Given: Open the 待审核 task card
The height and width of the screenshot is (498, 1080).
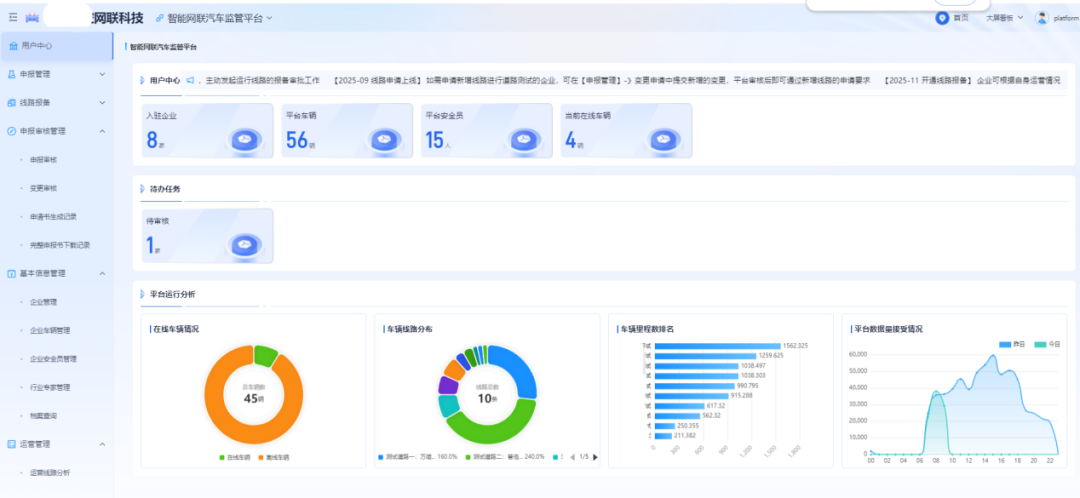Looking at the screenshot, I should (207, 236).
